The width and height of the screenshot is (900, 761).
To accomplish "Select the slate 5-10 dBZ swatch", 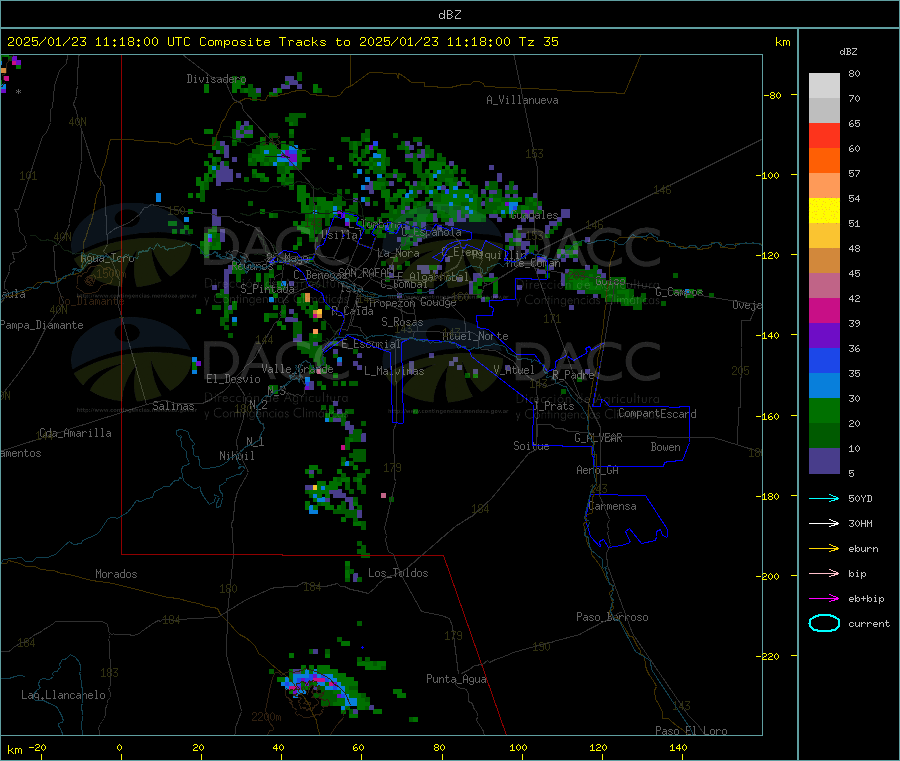I will click(824, 461).
